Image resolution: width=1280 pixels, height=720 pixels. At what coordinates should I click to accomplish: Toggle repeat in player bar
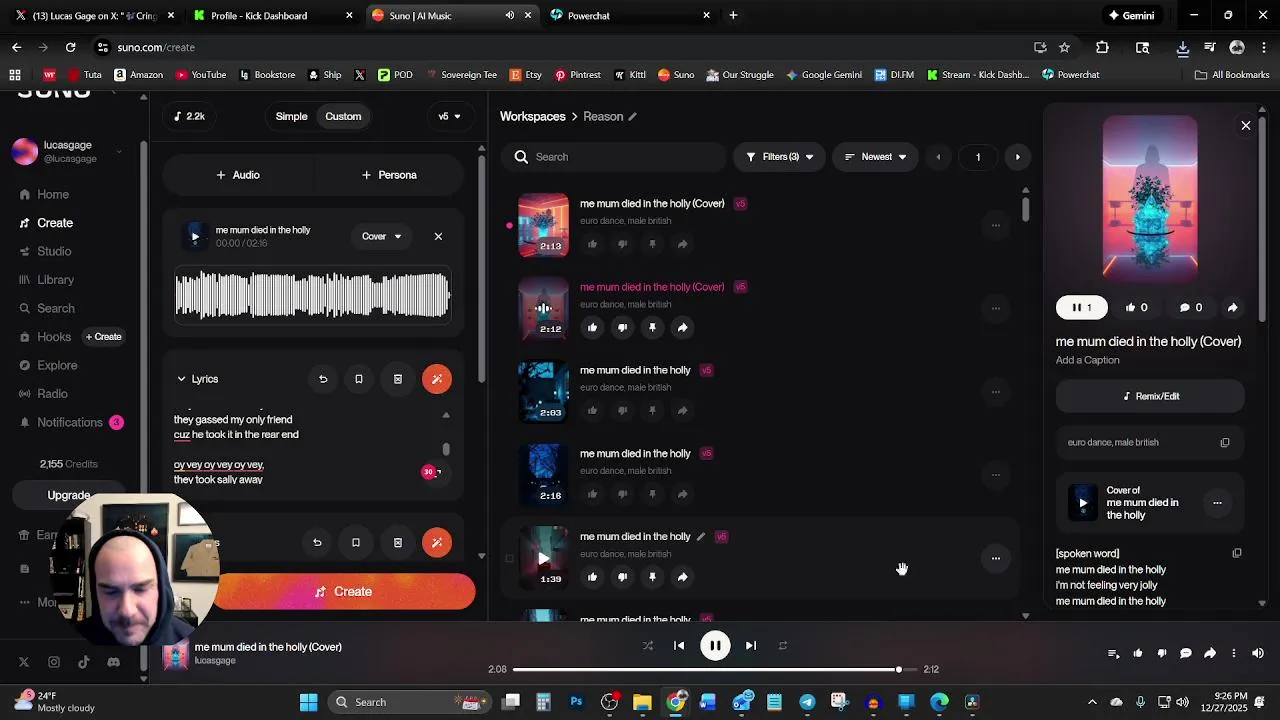783,646
